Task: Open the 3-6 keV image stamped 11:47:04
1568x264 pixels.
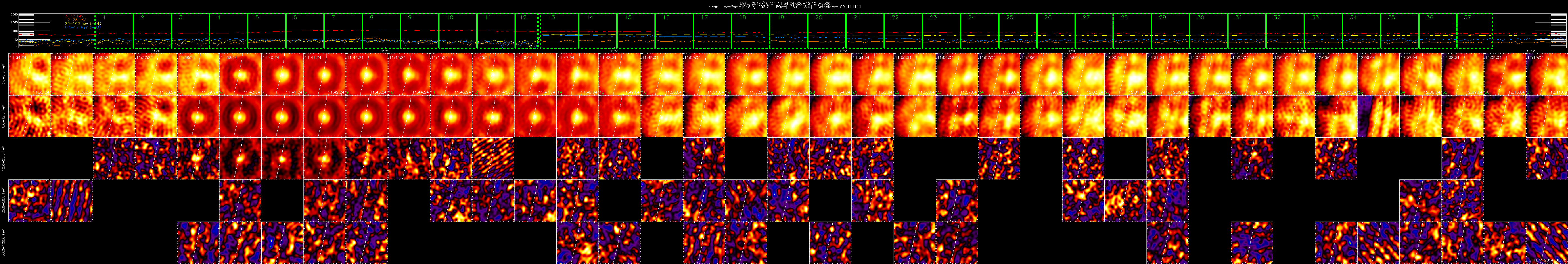Action: tap(577, 74)
